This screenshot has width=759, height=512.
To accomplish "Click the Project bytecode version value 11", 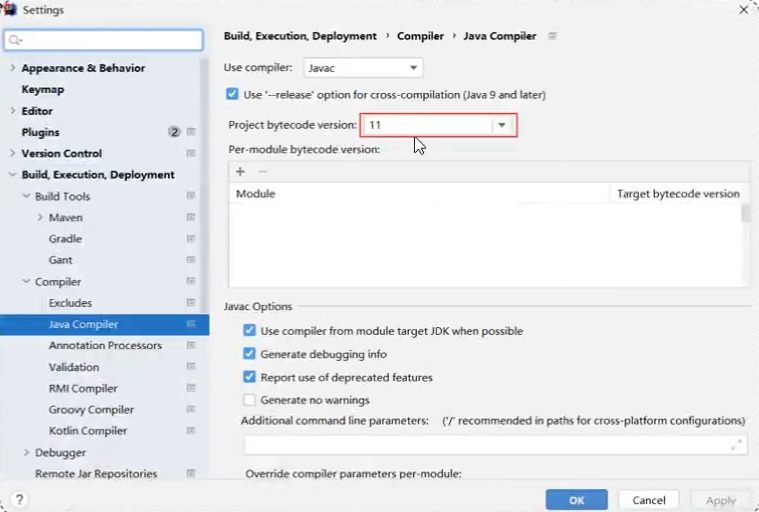I will tap(375, 125).
